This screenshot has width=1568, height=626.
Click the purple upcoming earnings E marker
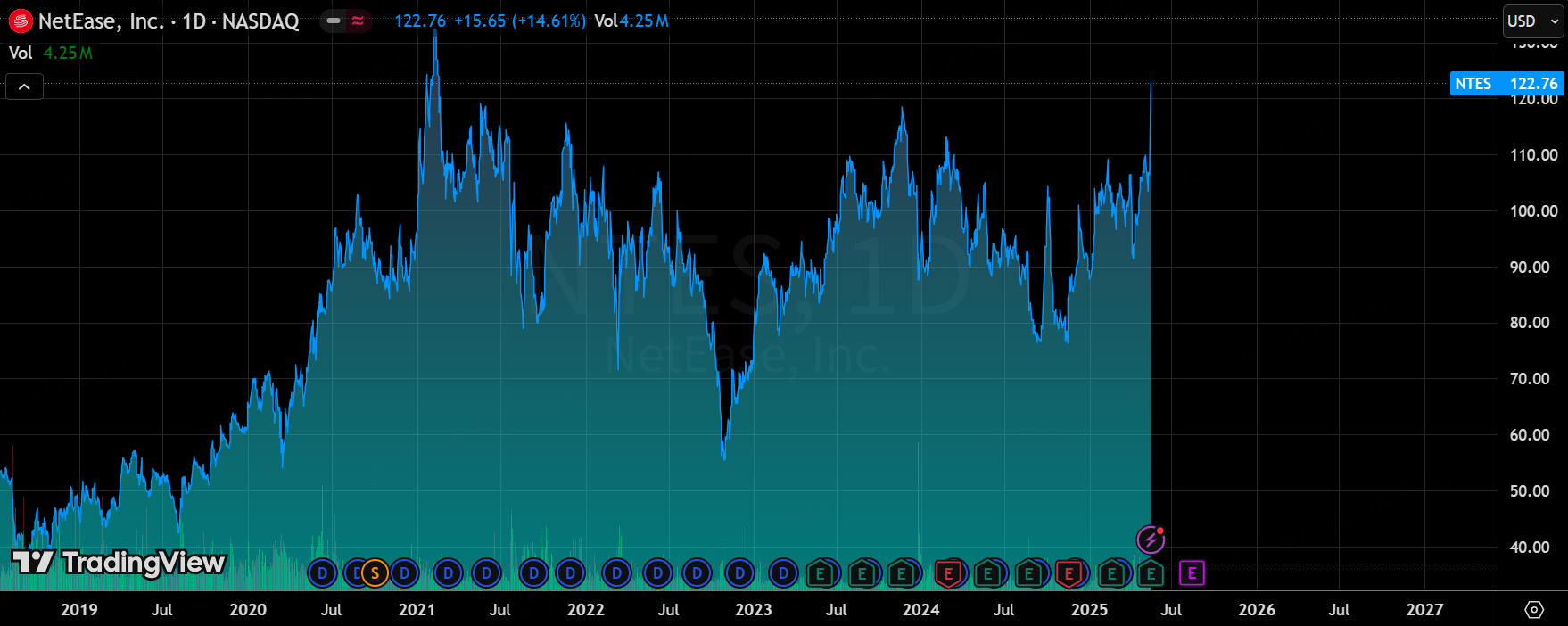pyautogui.click(x=1193, y=573)
